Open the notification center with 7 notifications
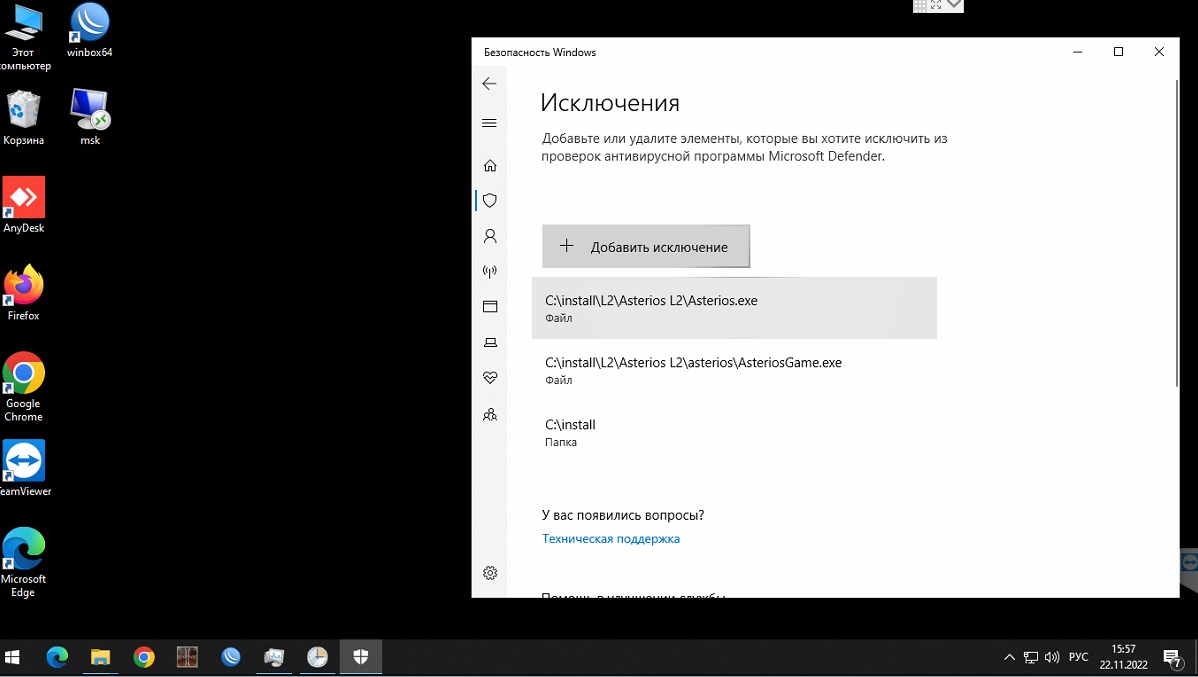 (1171, 657)
